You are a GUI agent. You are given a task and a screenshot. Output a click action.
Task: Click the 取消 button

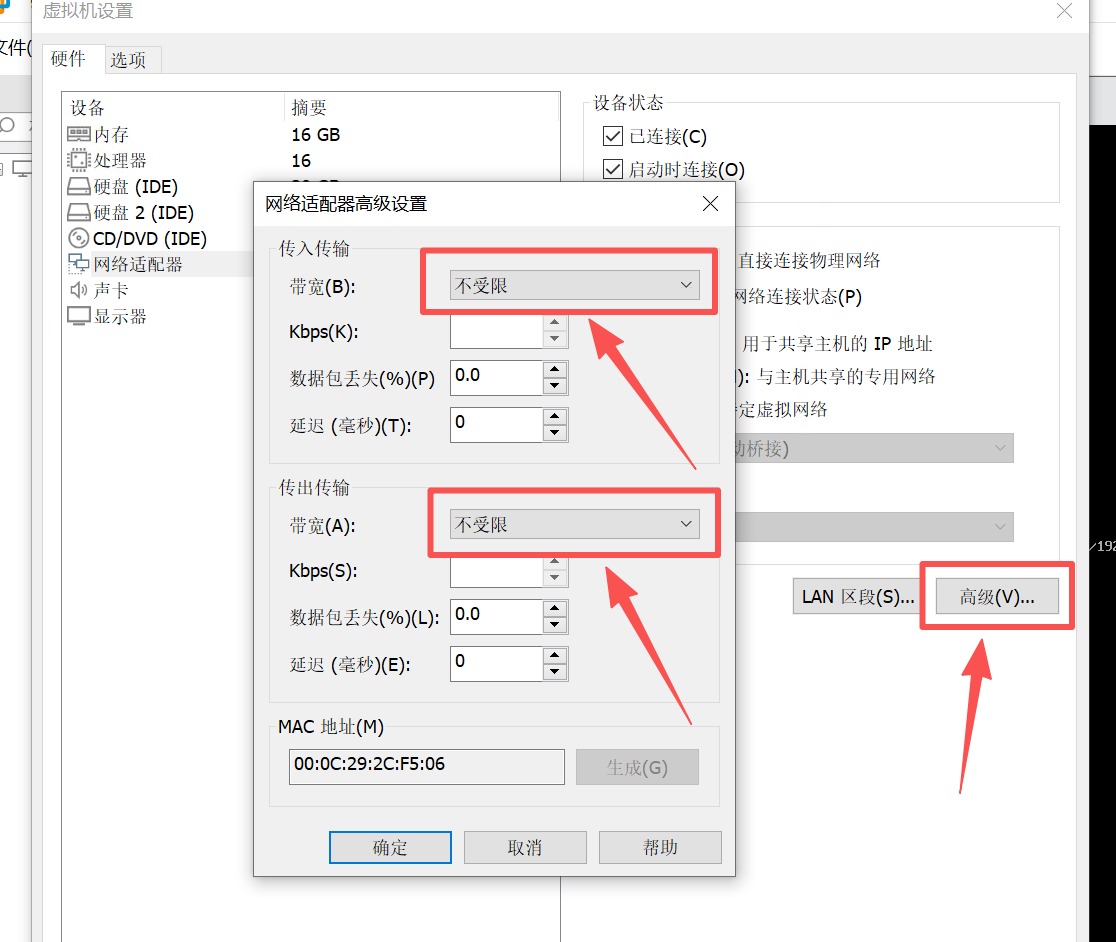click(x=525, y=847)
